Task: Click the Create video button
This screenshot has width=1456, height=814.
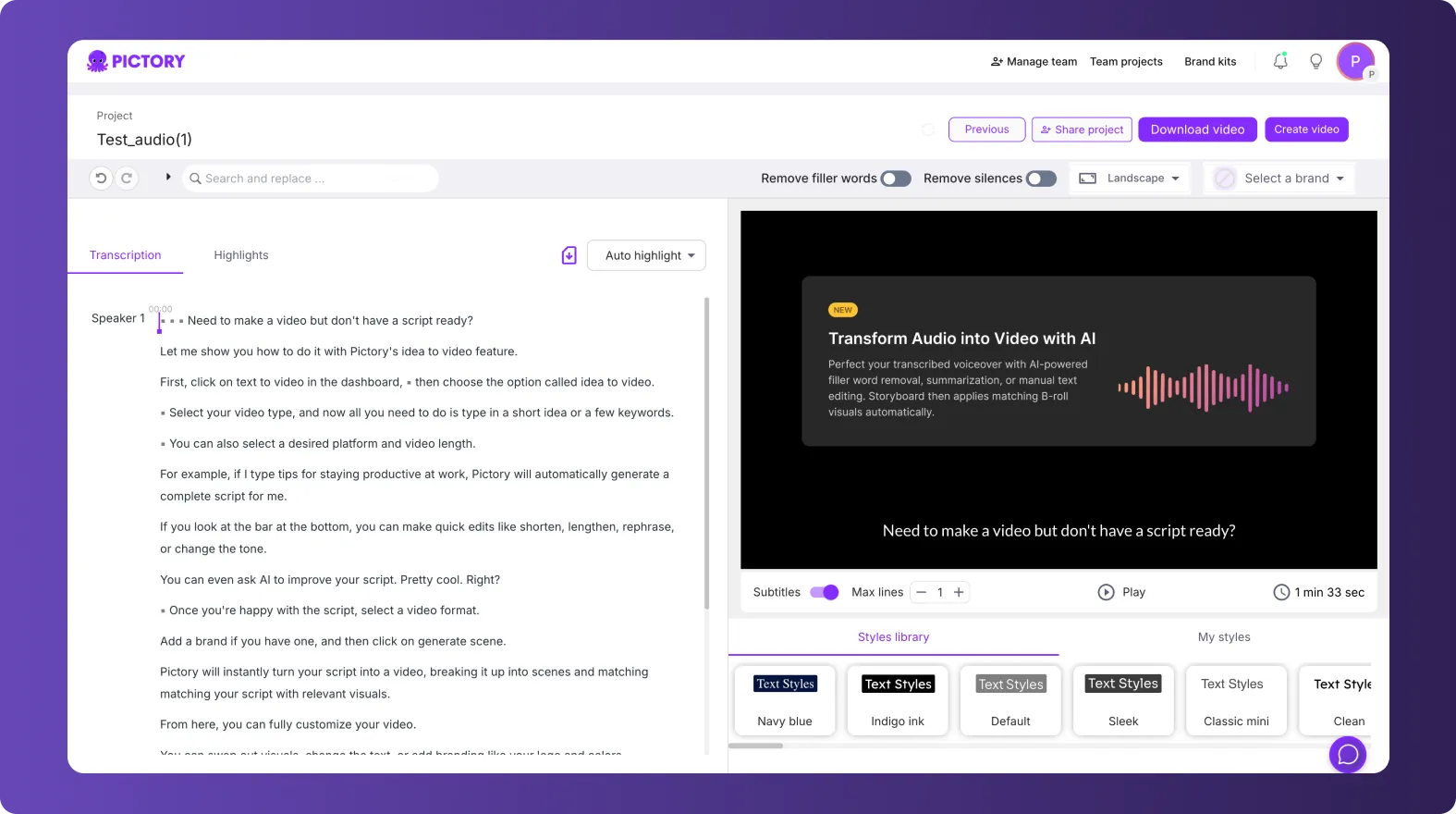Action: pyautogui.click(x=1306, y=129)
